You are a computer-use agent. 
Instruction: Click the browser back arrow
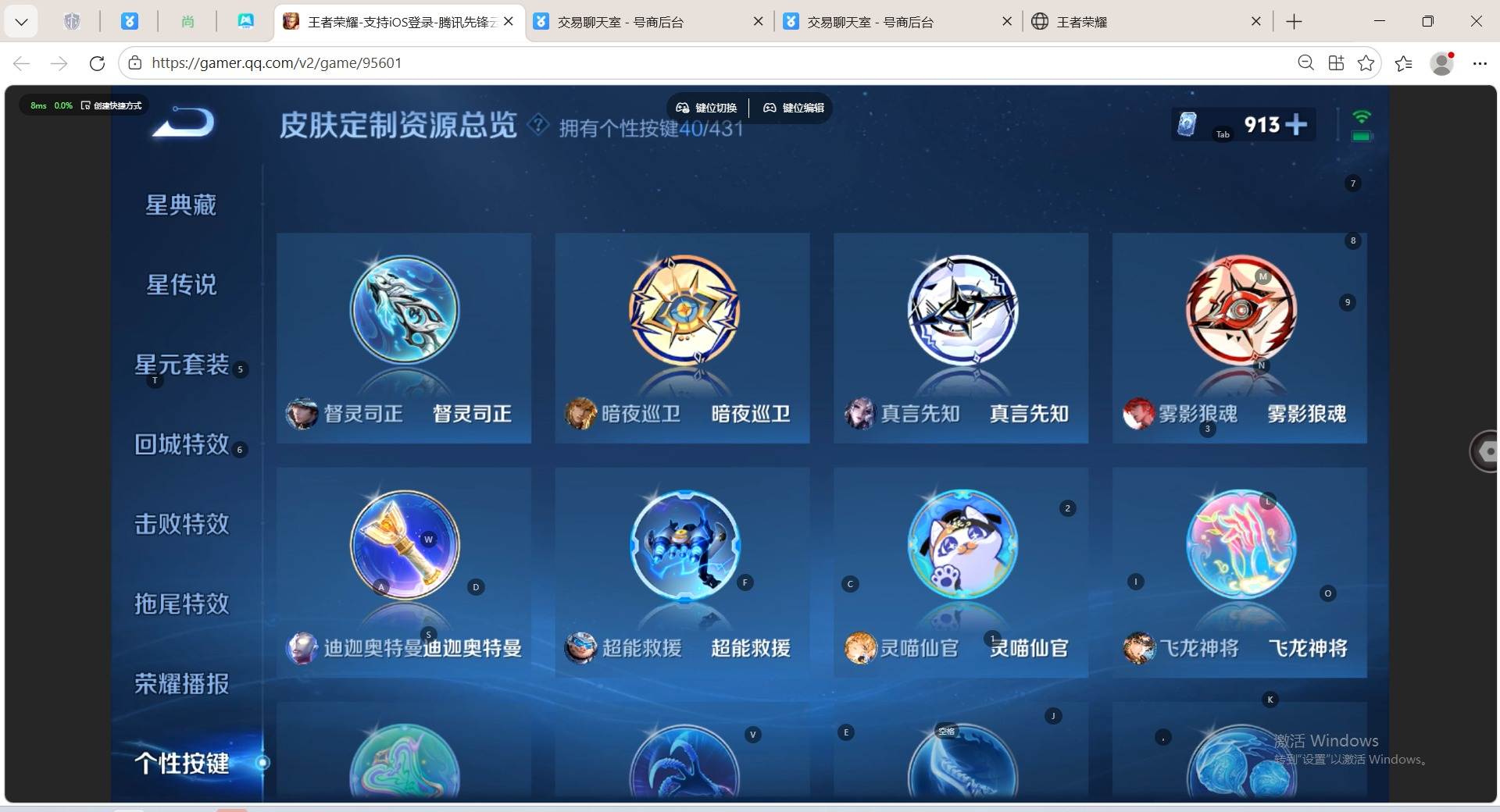click(22, 63)
